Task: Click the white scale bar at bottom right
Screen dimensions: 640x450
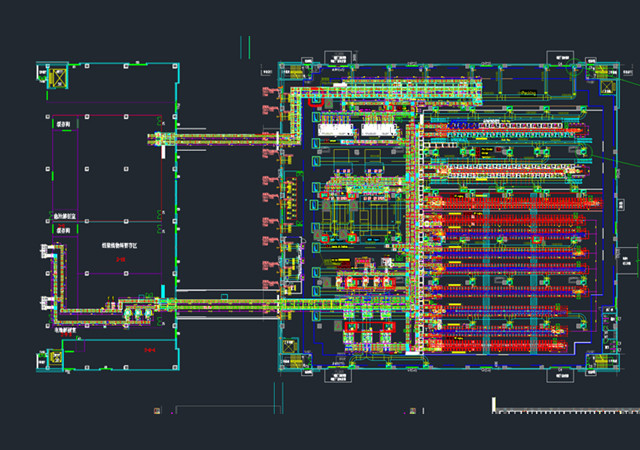Action: coord(565,408)
